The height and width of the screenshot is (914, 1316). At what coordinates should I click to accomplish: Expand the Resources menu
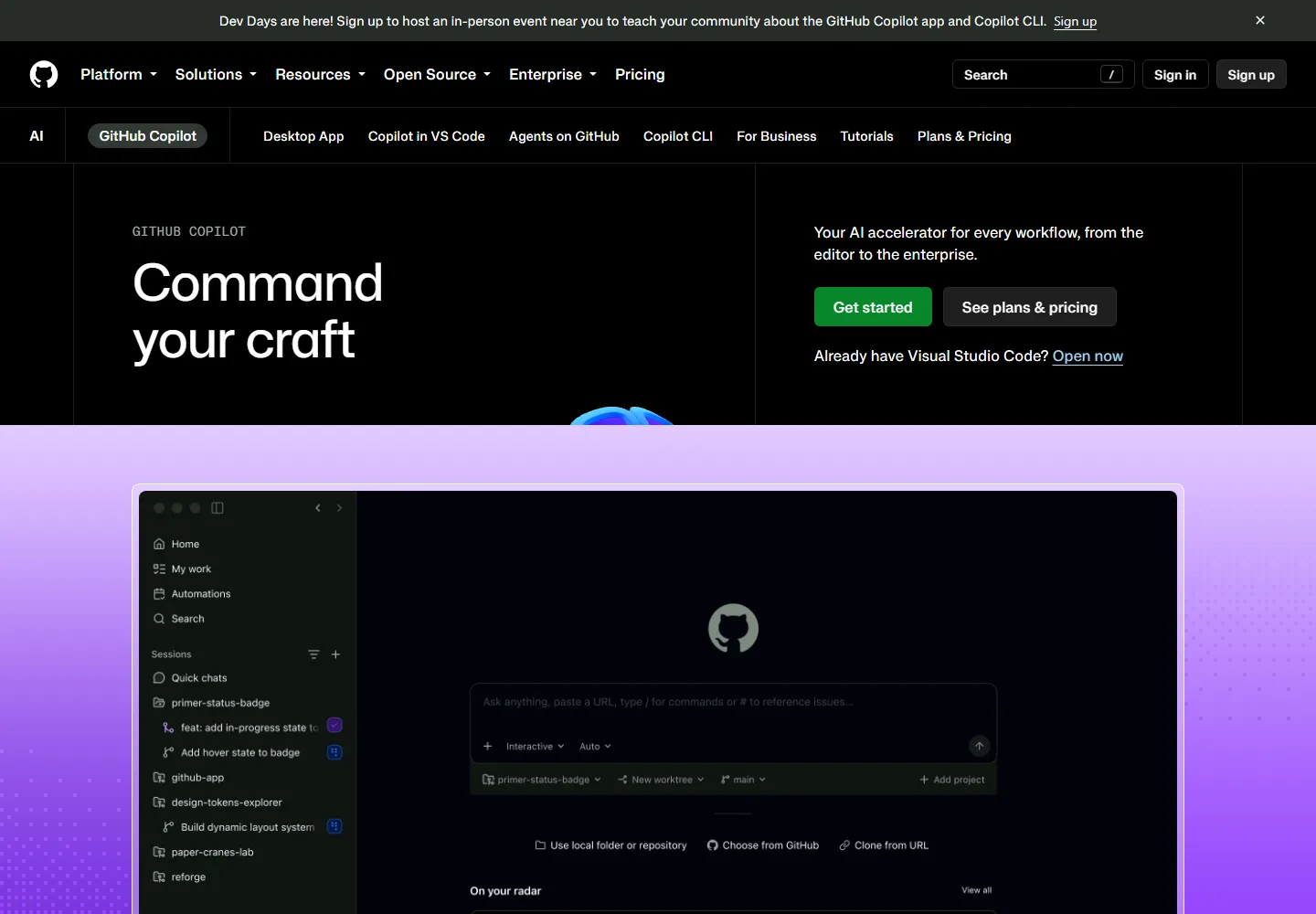click(x=320, y=75)
